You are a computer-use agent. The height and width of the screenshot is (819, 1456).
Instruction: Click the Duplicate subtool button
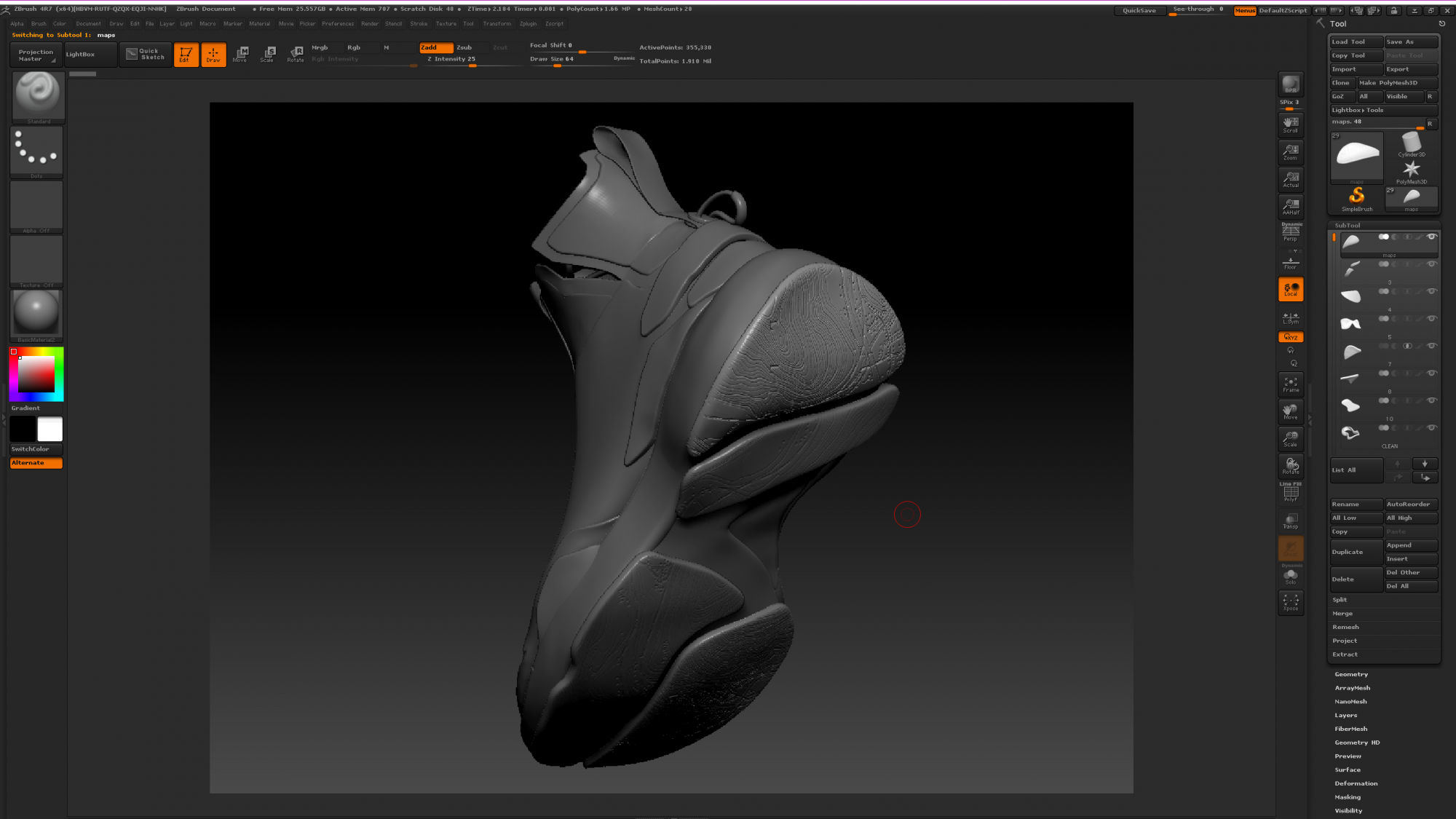pos(1356,552)
